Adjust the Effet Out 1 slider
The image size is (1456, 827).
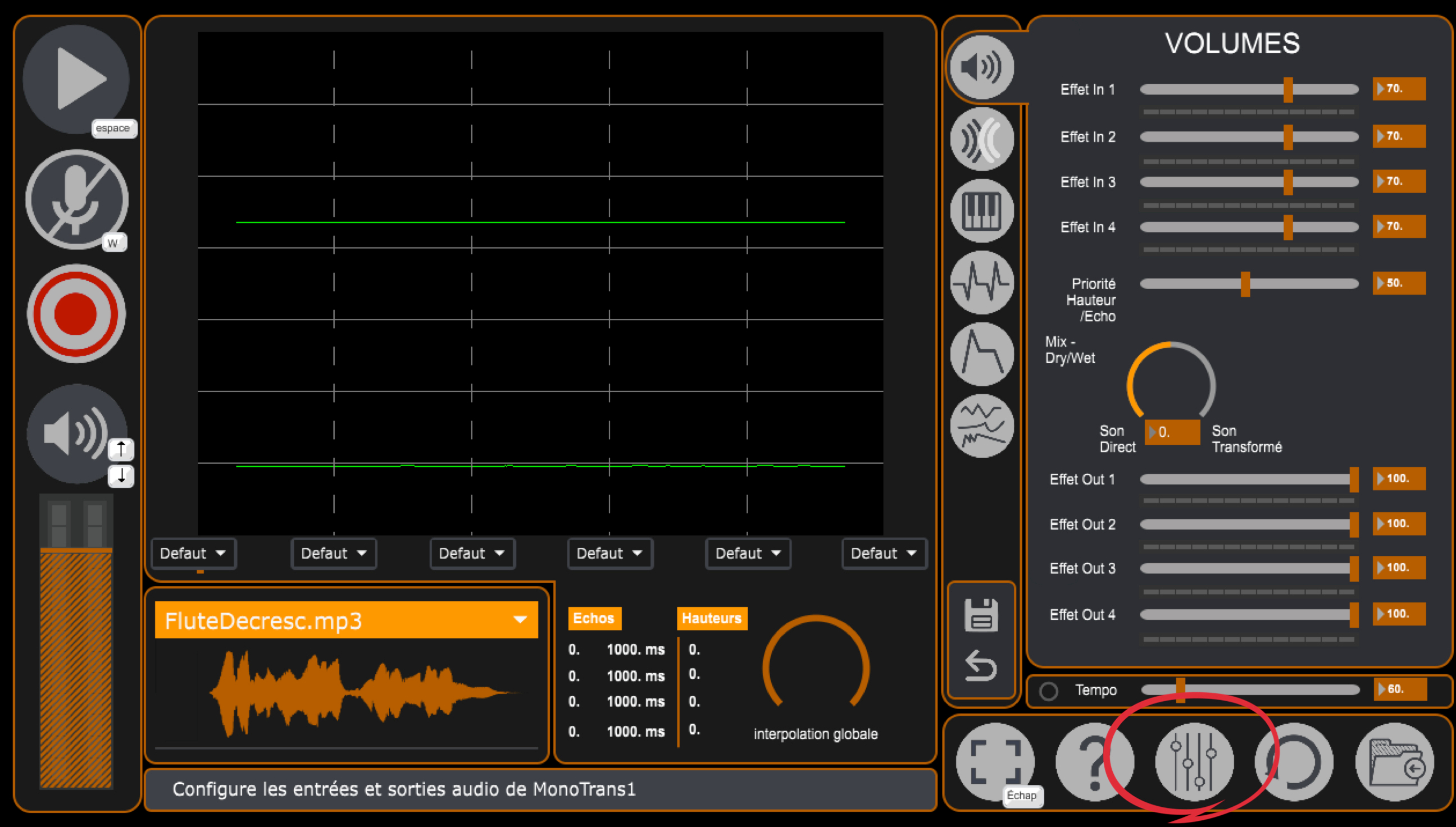[x=1249, y=479]
